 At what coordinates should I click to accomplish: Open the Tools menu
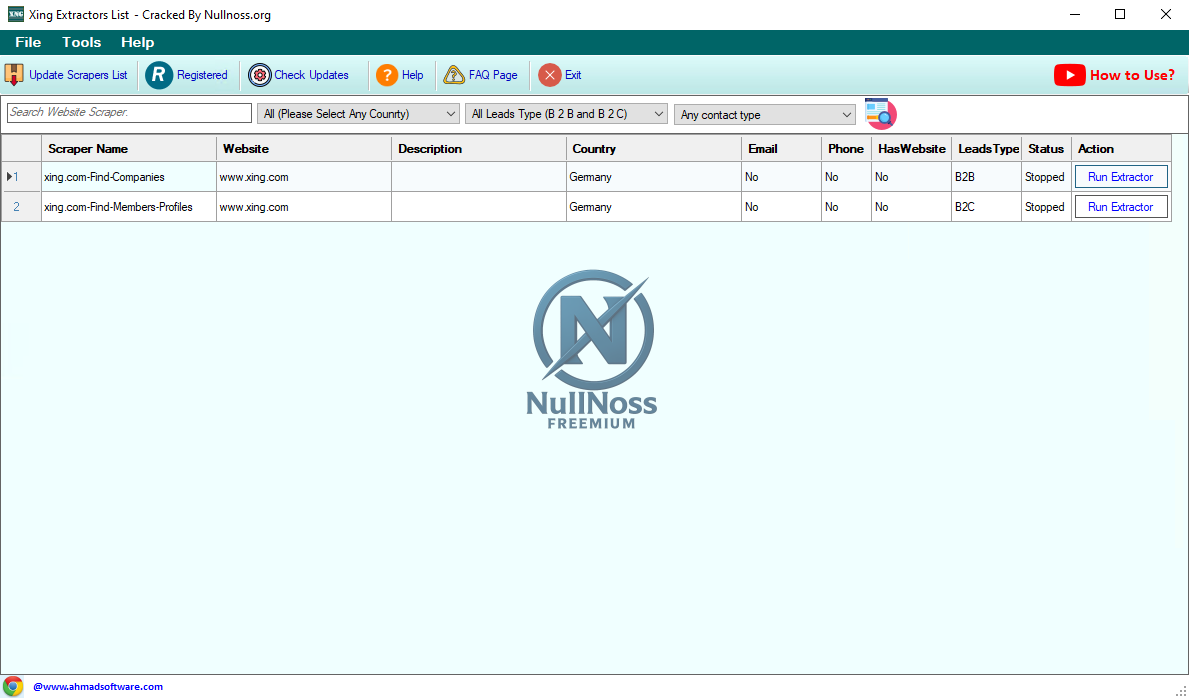[81, 42]
